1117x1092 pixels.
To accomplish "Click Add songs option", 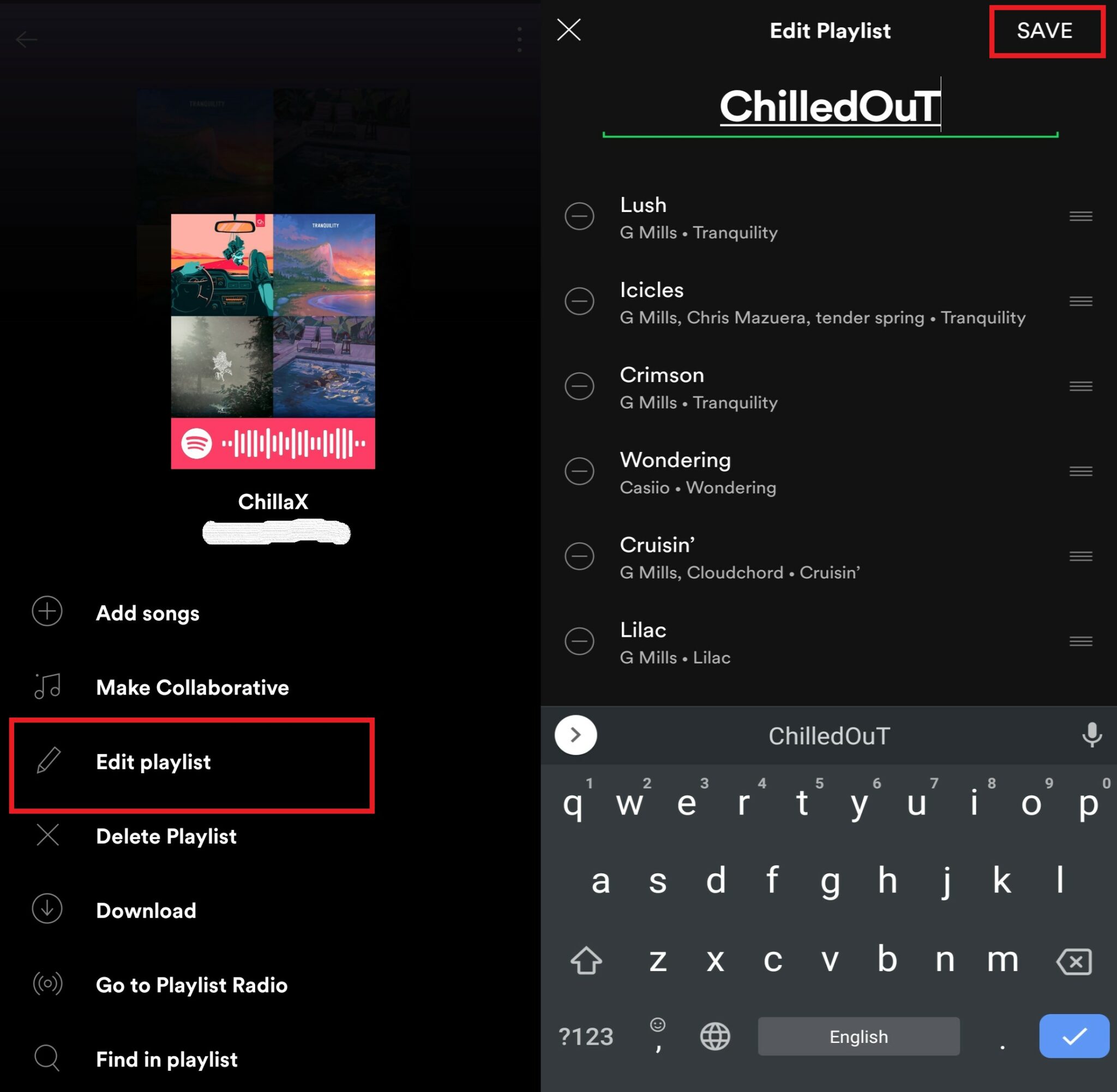I will coord(152,612).
